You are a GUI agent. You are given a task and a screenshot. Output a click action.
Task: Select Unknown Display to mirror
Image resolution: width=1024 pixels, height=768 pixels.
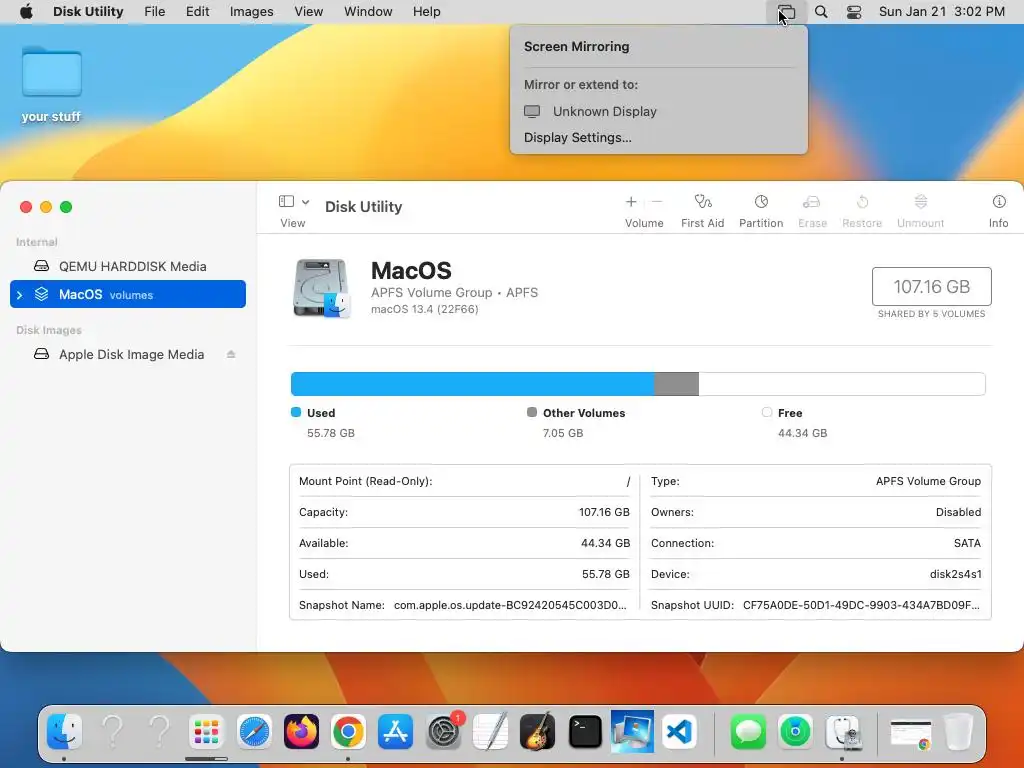(x=658, y=112)
